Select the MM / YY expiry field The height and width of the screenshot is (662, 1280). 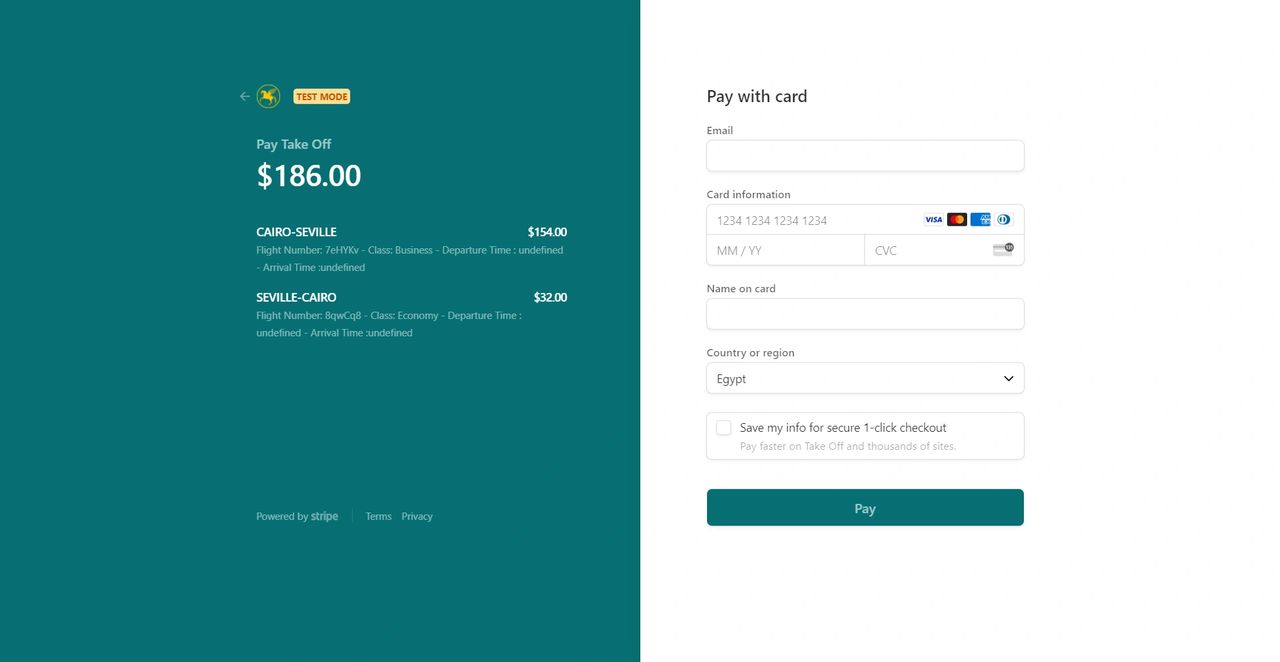point(785,250)
